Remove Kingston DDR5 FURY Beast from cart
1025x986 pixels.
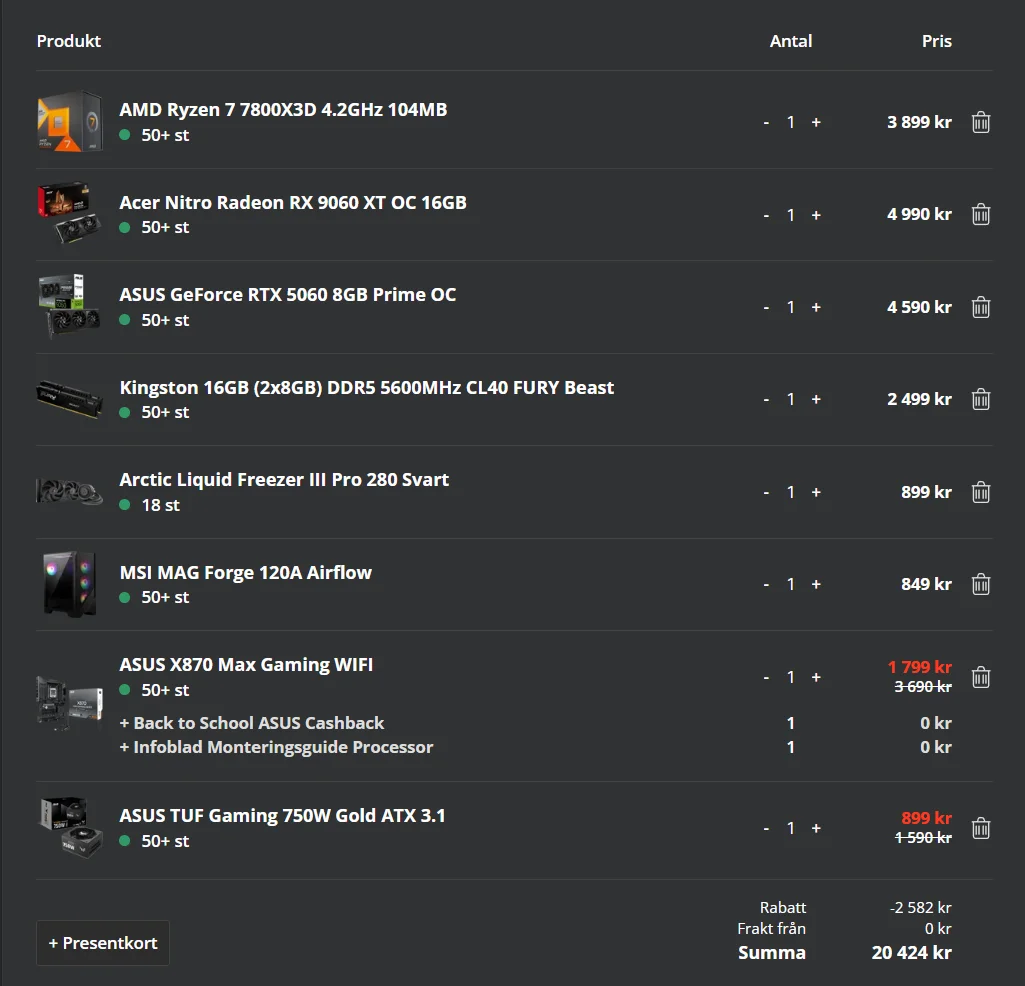(981, 400)
